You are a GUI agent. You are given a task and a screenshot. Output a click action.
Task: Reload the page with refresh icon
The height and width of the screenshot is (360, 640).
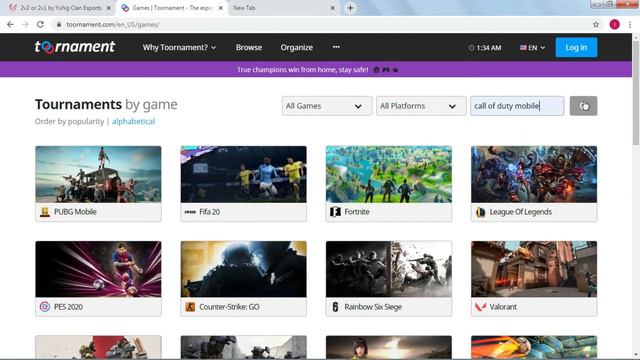point(40,24)
